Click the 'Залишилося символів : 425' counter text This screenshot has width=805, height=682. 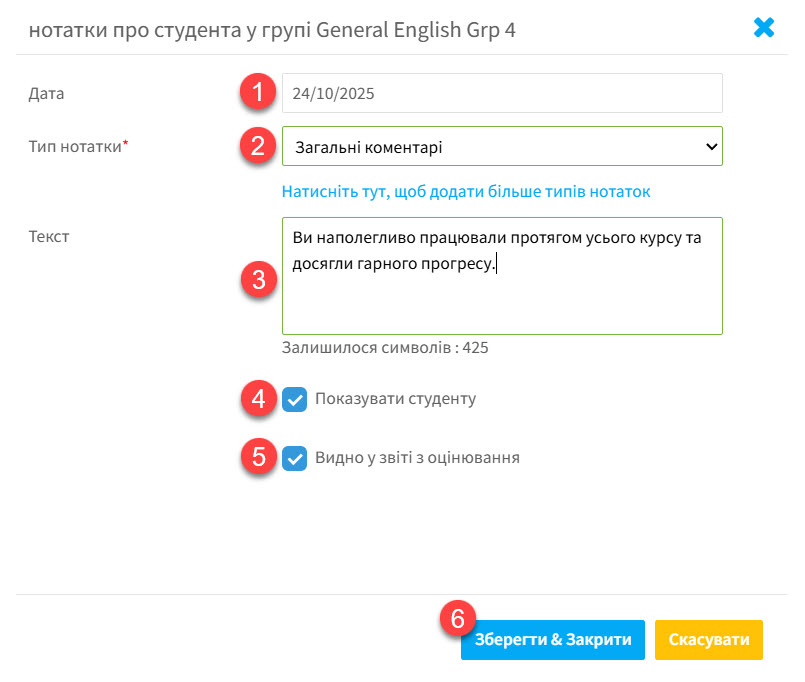point(385,348)
